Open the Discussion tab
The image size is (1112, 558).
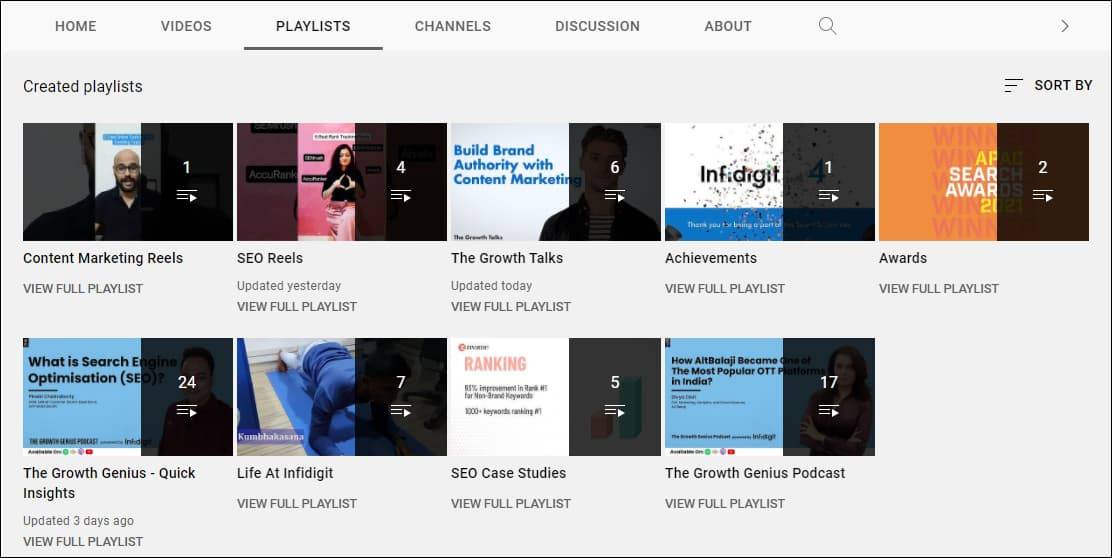(597, 26)
